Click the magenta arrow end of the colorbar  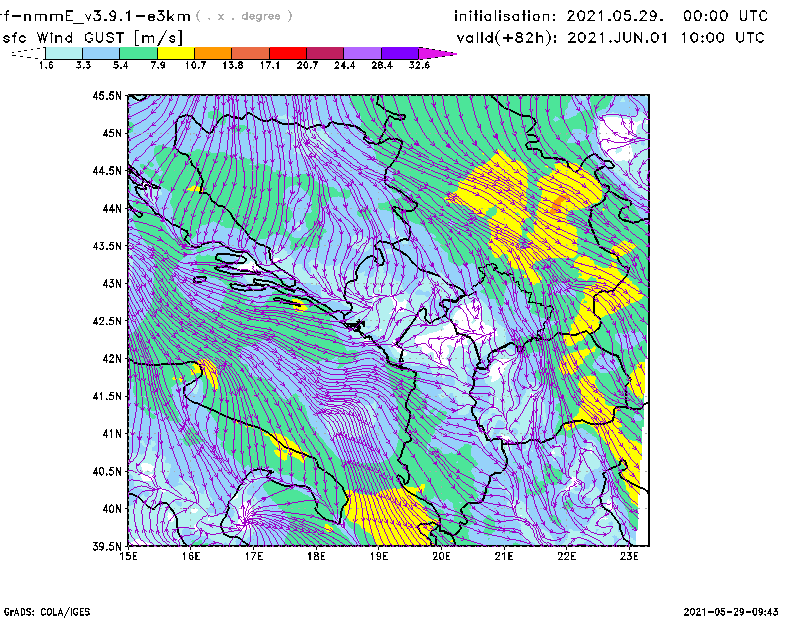click(x=437, y=53)
